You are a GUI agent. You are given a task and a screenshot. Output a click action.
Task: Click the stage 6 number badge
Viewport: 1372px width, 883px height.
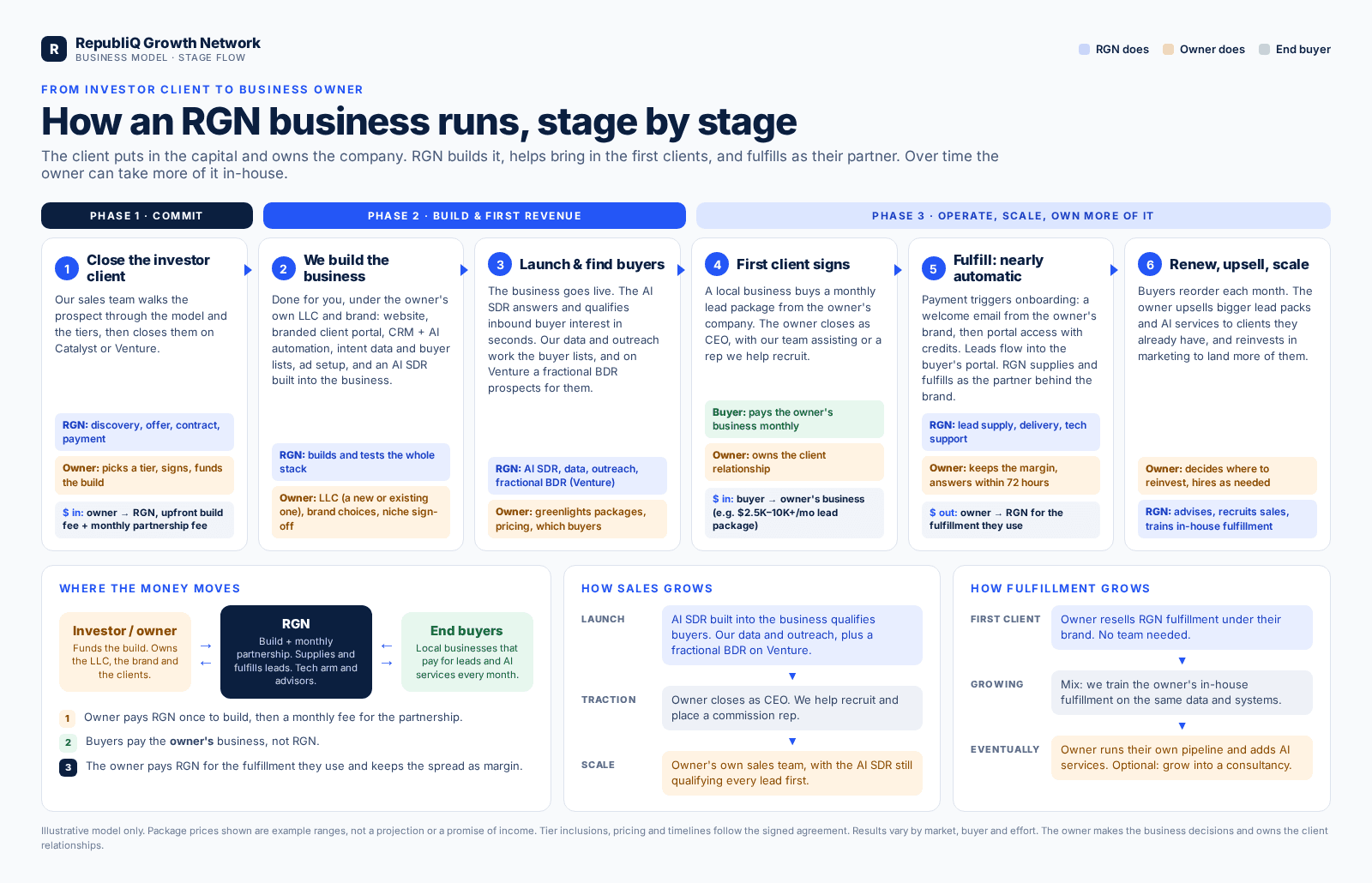click(1150, 264)
